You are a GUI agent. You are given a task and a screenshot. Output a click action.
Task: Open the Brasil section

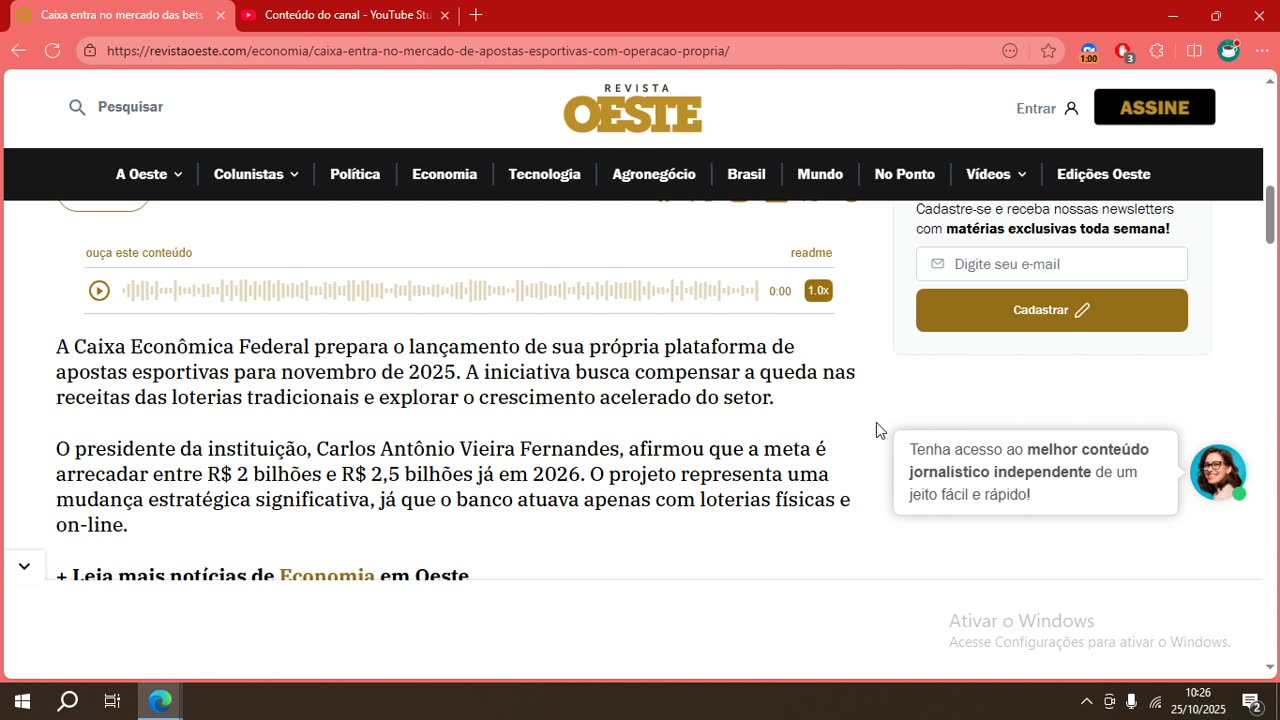tap(746, 174)
